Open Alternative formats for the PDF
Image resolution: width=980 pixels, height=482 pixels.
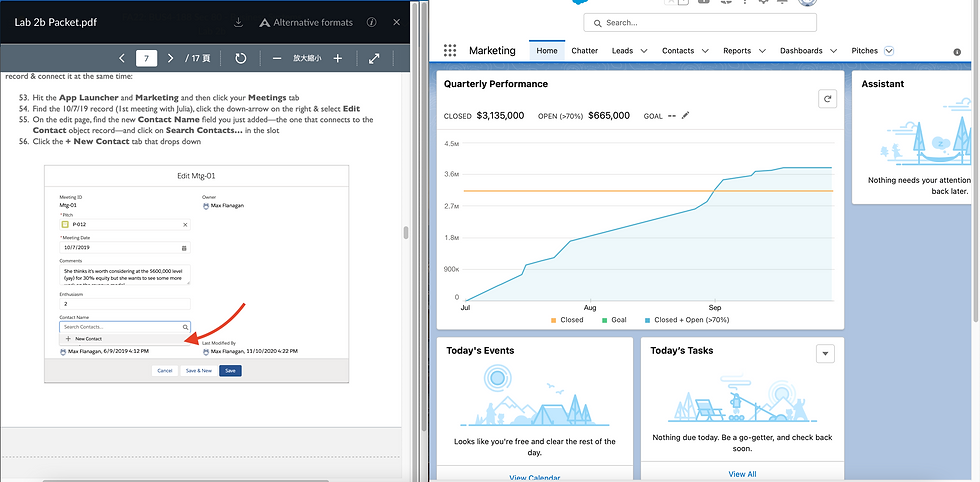[306, 23]
